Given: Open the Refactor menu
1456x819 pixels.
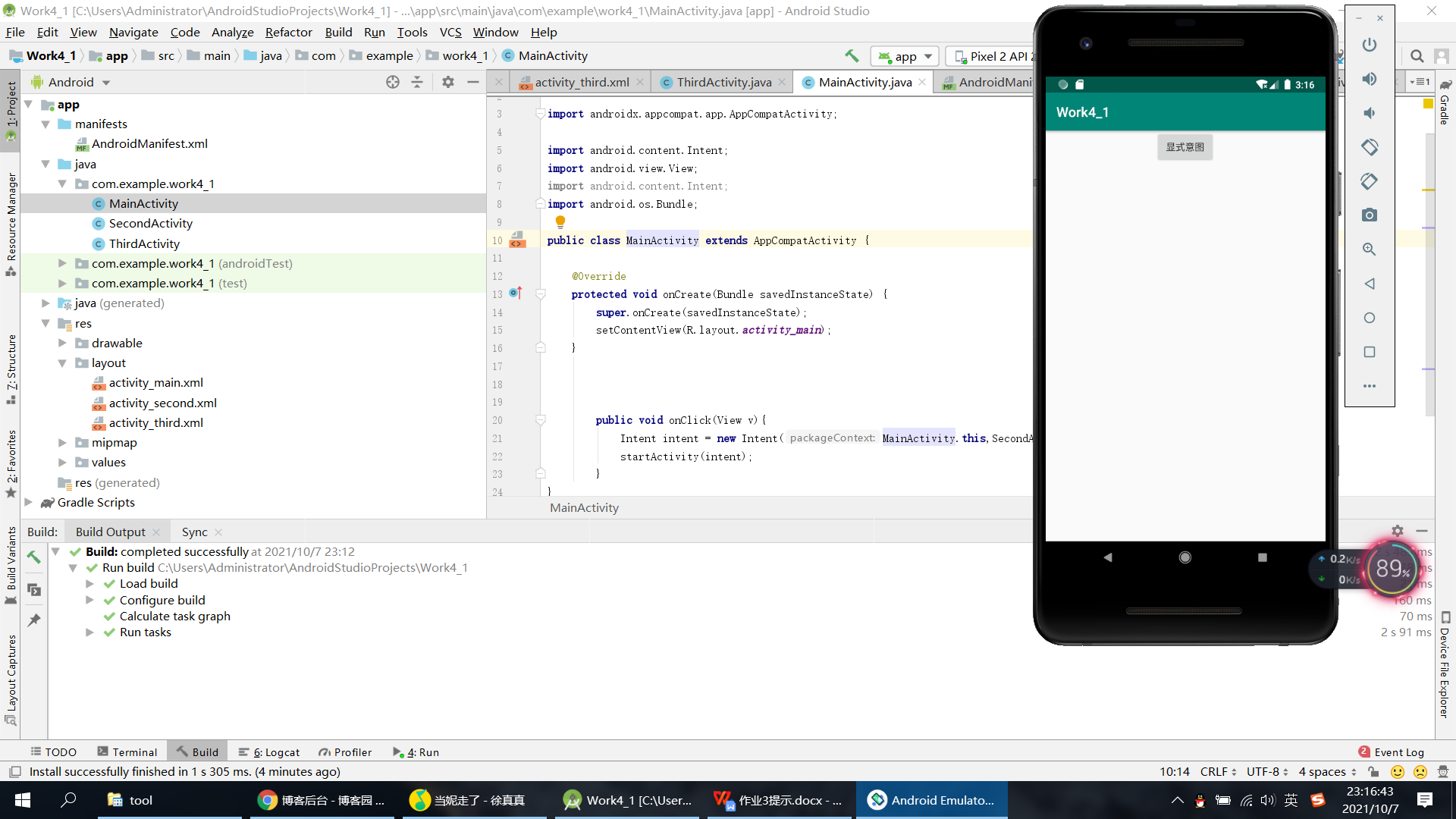Looking at the screenshot, I should (x=288, y=32).
